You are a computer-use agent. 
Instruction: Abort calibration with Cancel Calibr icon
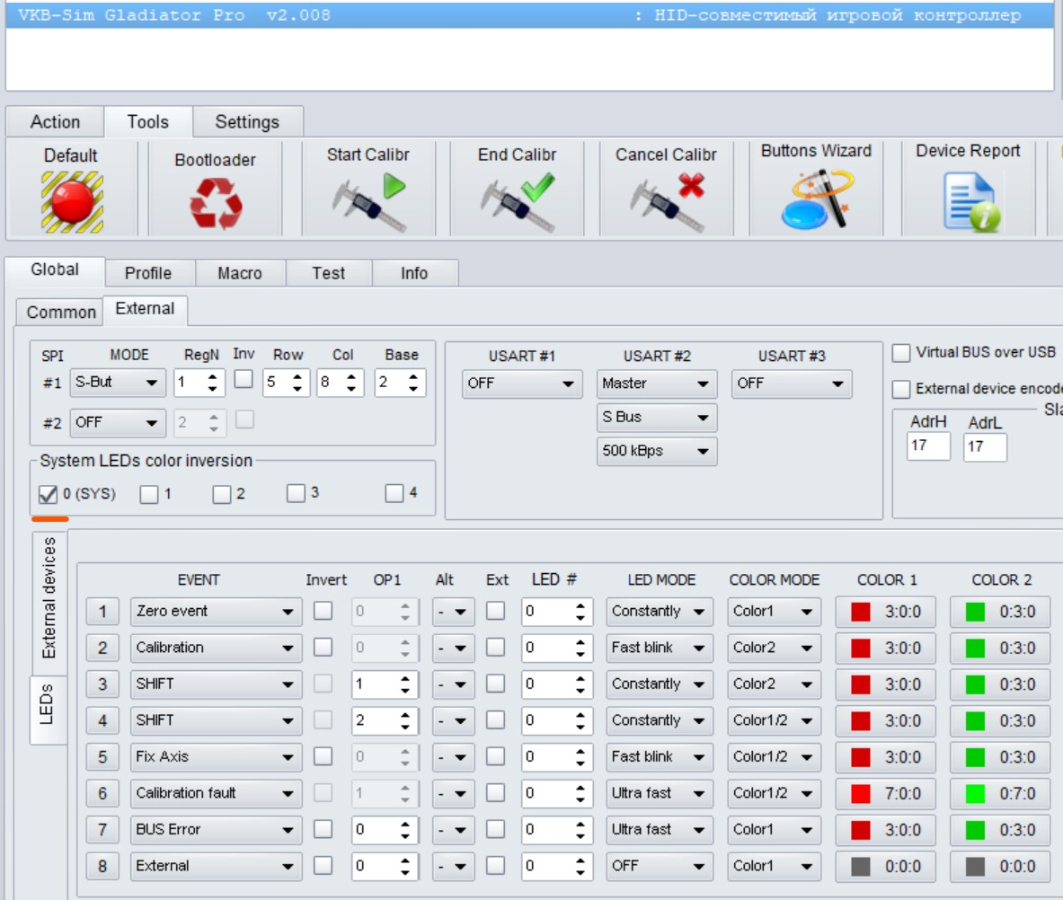coord(667,201)
